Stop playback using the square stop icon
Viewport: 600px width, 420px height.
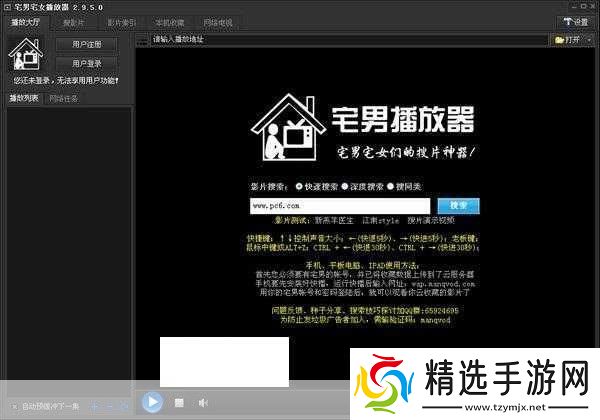point(179,402)
